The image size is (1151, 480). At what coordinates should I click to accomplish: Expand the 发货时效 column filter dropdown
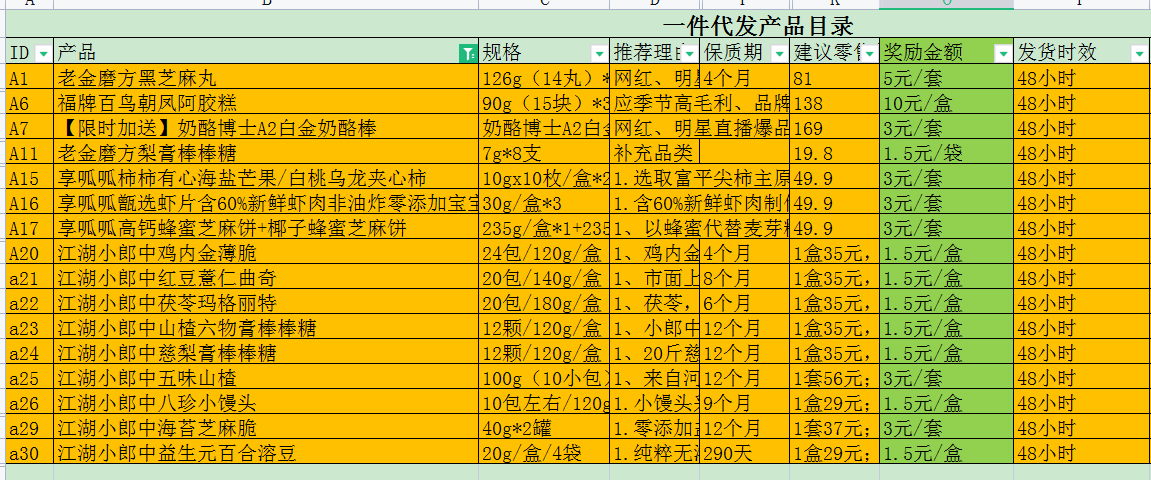tap(1139, 54)
